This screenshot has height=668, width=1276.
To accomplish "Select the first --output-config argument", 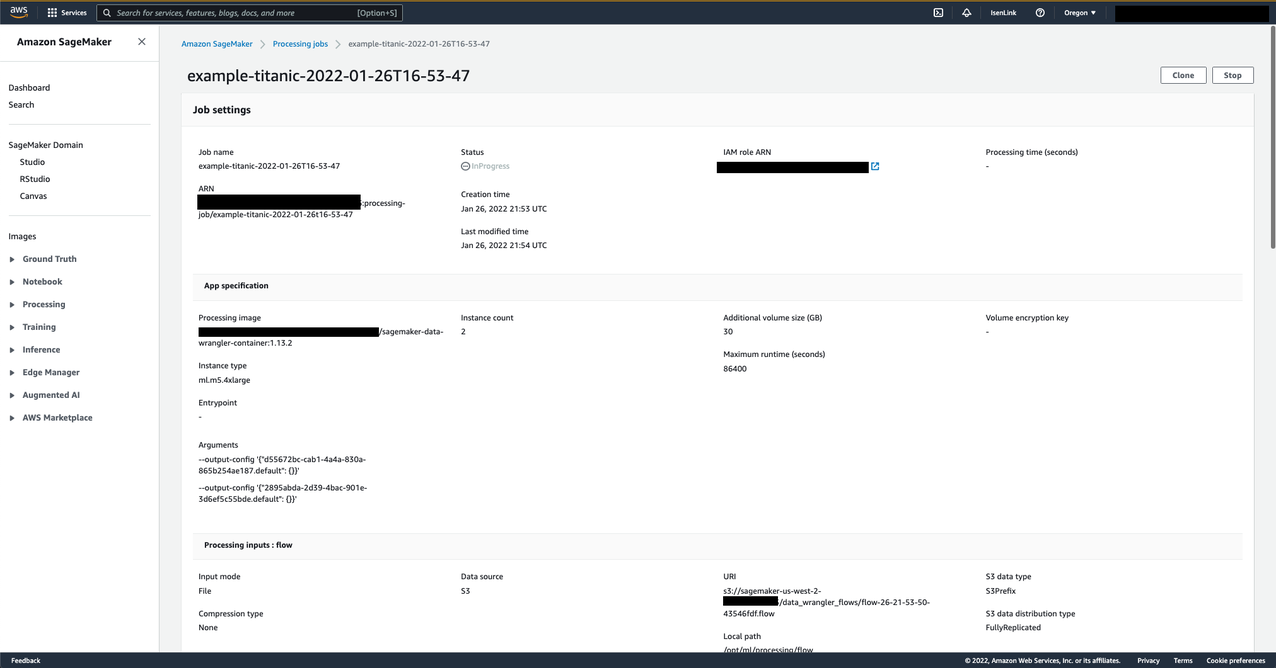I will pos(283,465).
